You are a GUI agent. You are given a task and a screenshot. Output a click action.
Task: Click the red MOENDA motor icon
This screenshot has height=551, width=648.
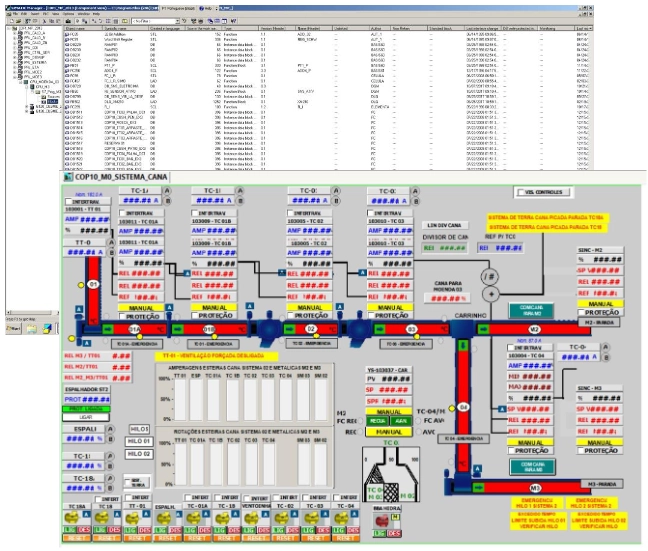tap(382, 521)
